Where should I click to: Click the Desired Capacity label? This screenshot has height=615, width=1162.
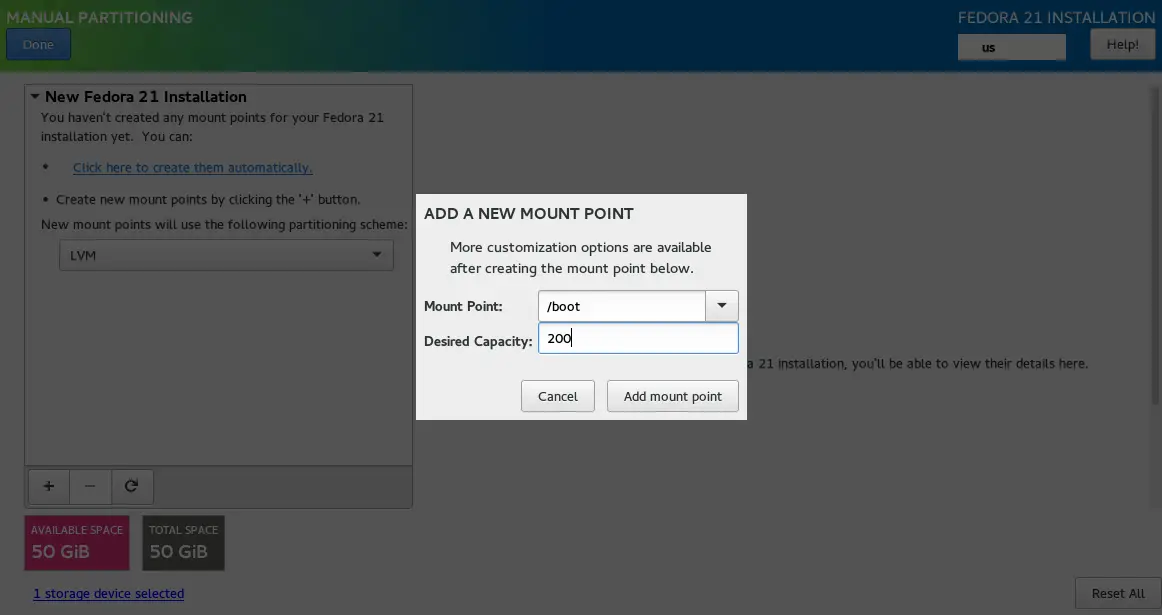tap(478, 341)
